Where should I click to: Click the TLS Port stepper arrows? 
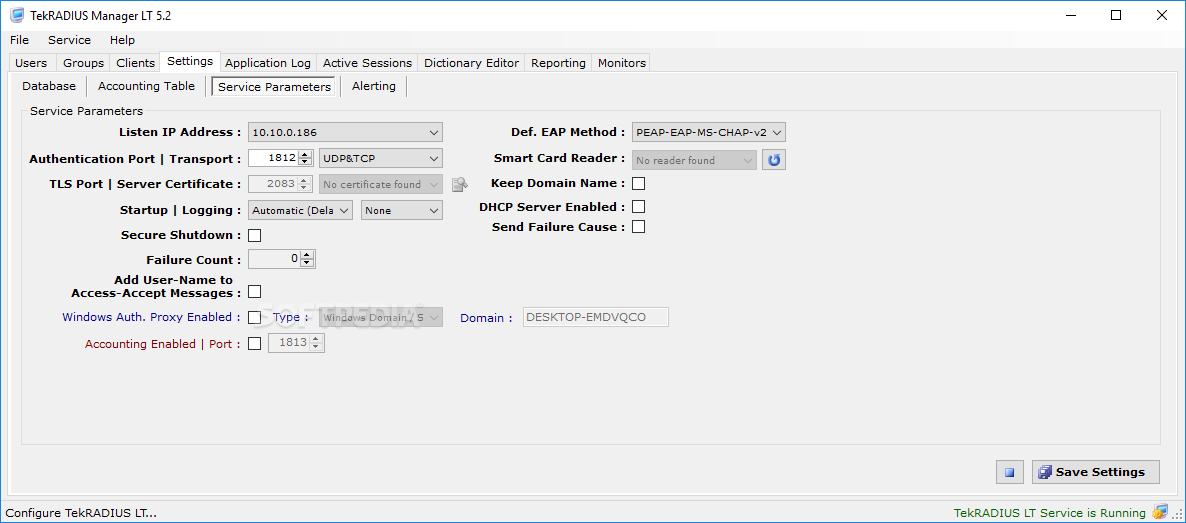coord(305,184)
